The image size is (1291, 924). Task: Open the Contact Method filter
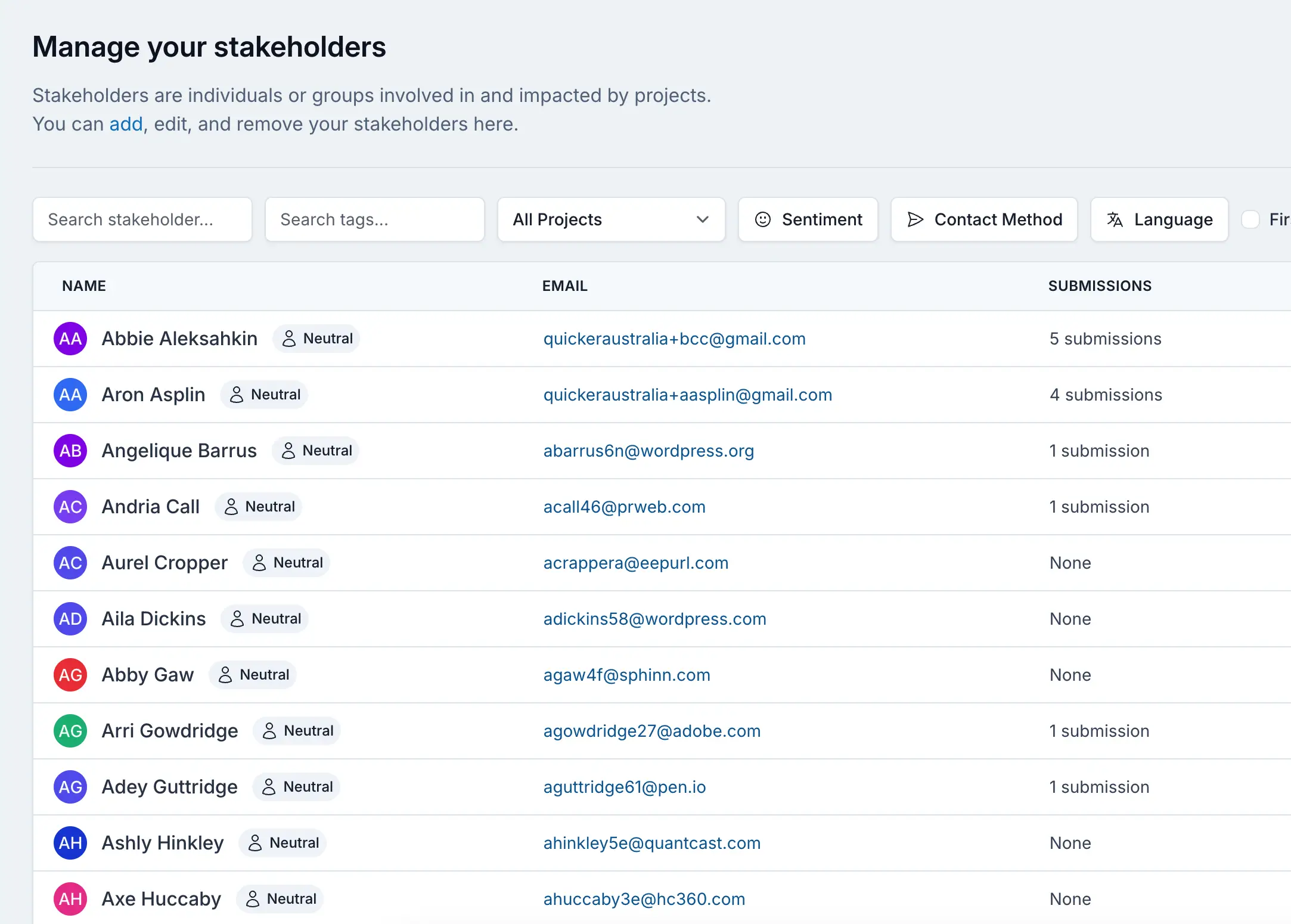[x=984, y=219]
